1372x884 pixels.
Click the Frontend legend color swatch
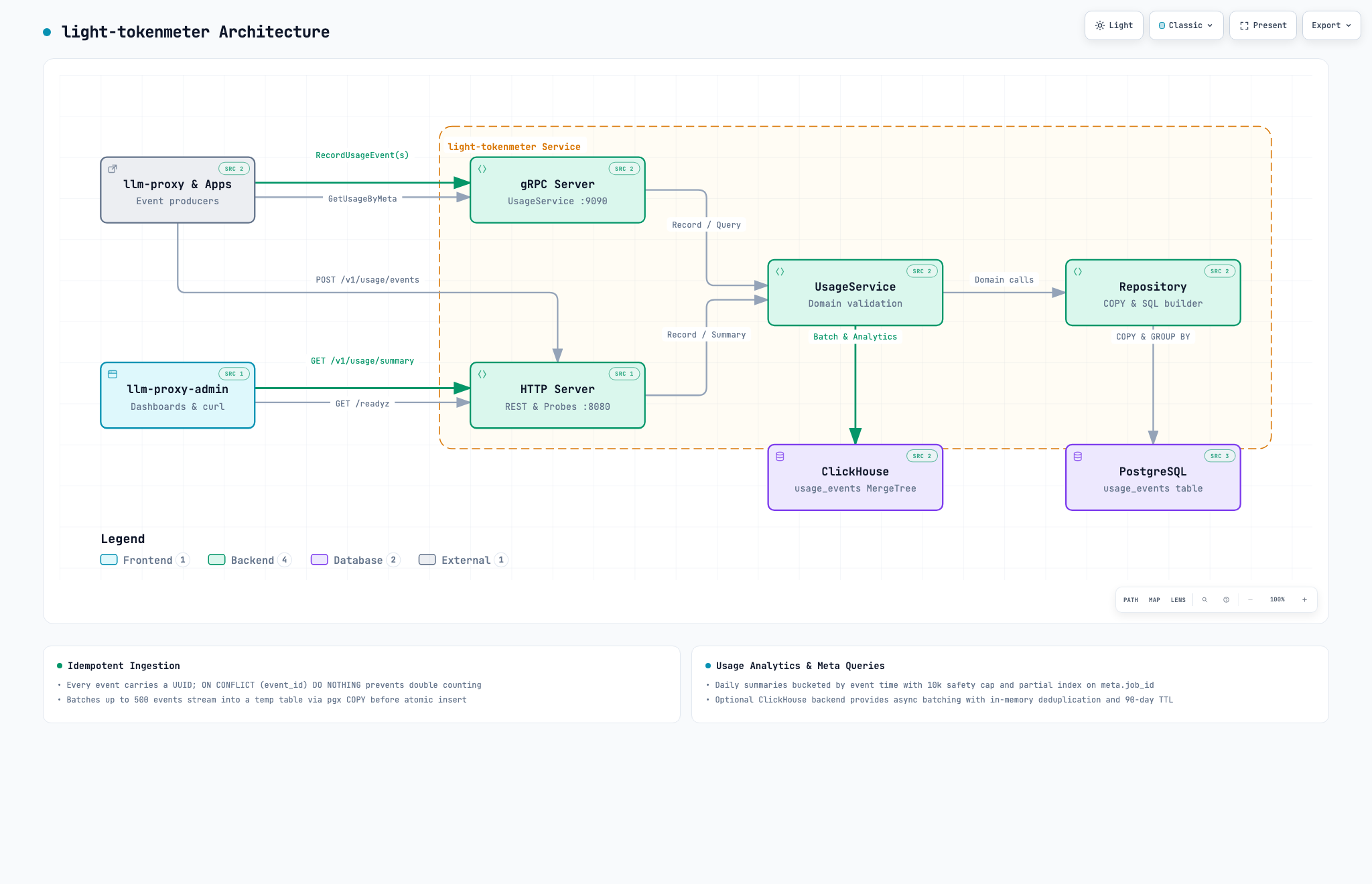109,560
